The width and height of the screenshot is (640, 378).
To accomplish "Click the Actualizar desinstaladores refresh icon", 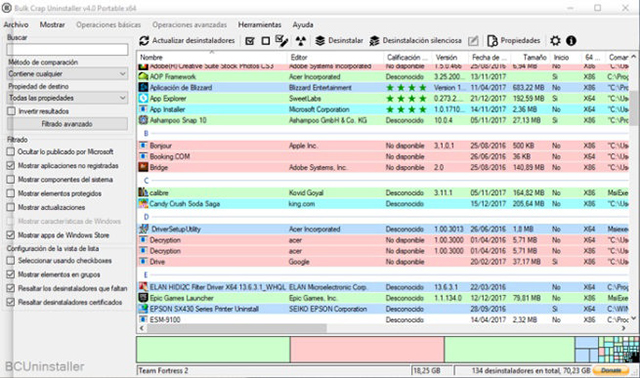I will [144, 41].
